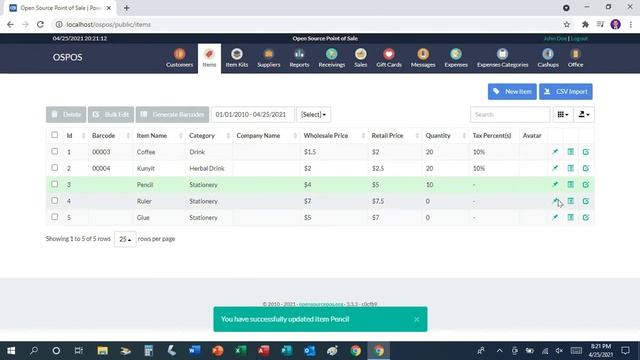The height and width of the screenshot is (360, 640).
Task: Select the Glue row checkbox
Action: (55, 217)
